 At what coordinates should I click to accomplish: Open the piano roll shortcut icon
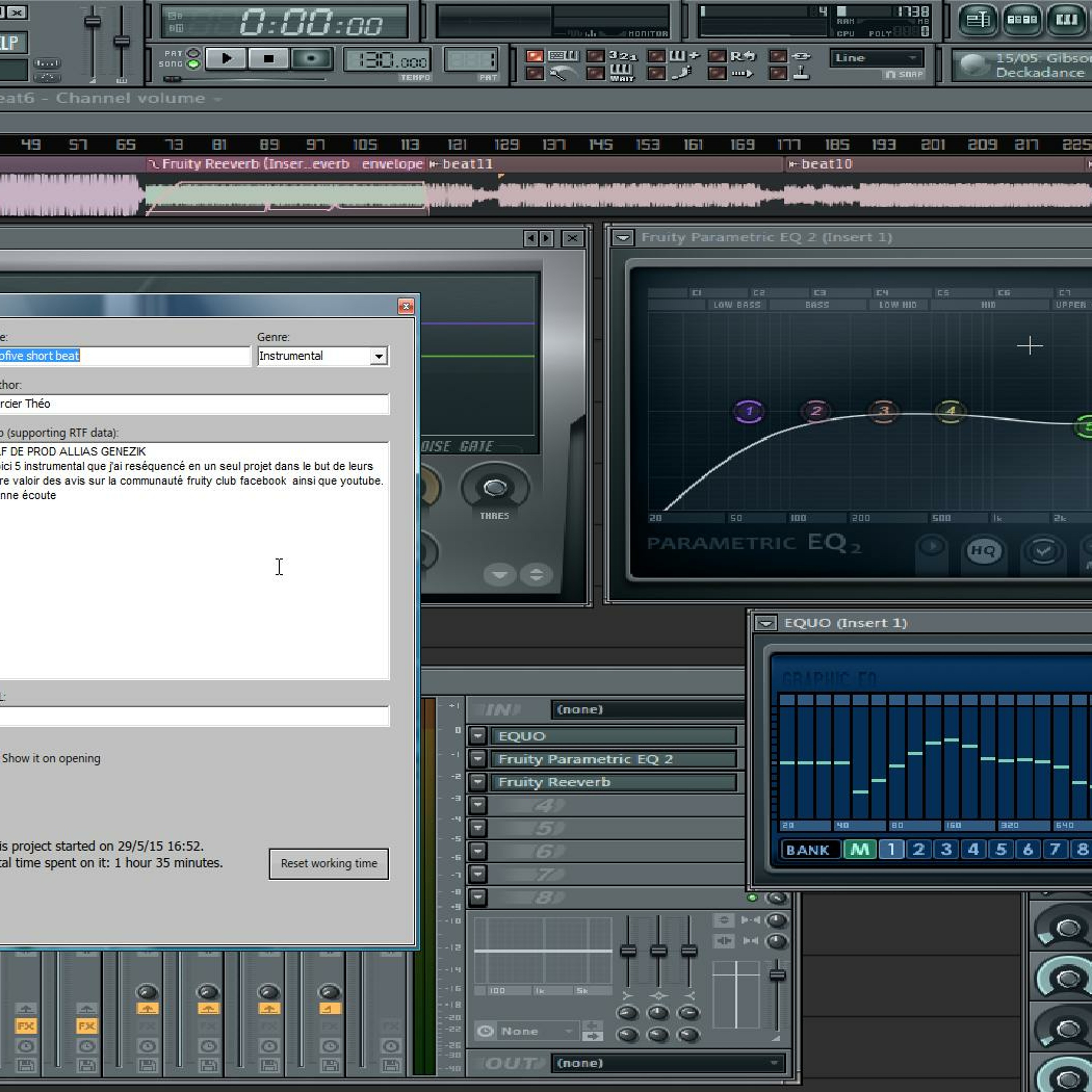pos(1066,20)
